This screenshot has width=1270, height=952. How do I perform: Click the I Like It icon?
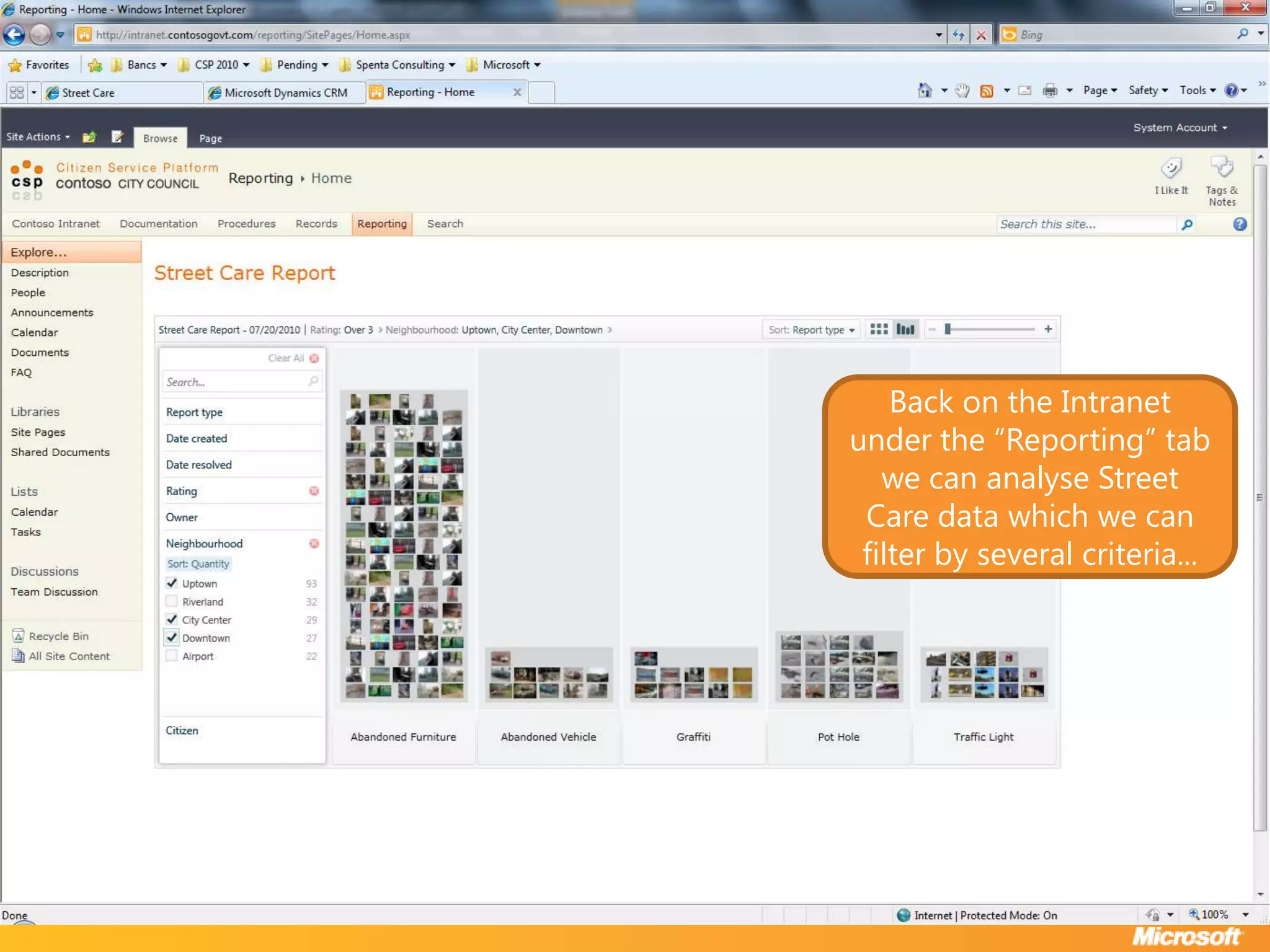click(1171, 169)
